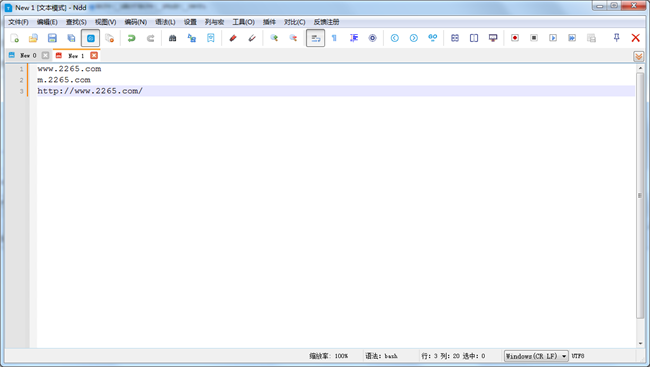The width and height of the screenshot is (650, 367).
Task: Open the split view columns icon
Action: (474, 38)
